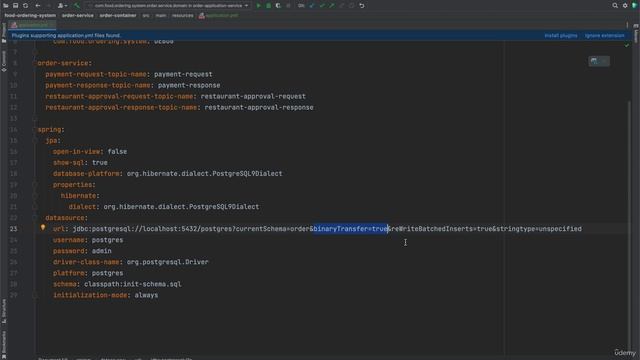
Task: Click the platform postgres value
Action: (x=107, y=273)
